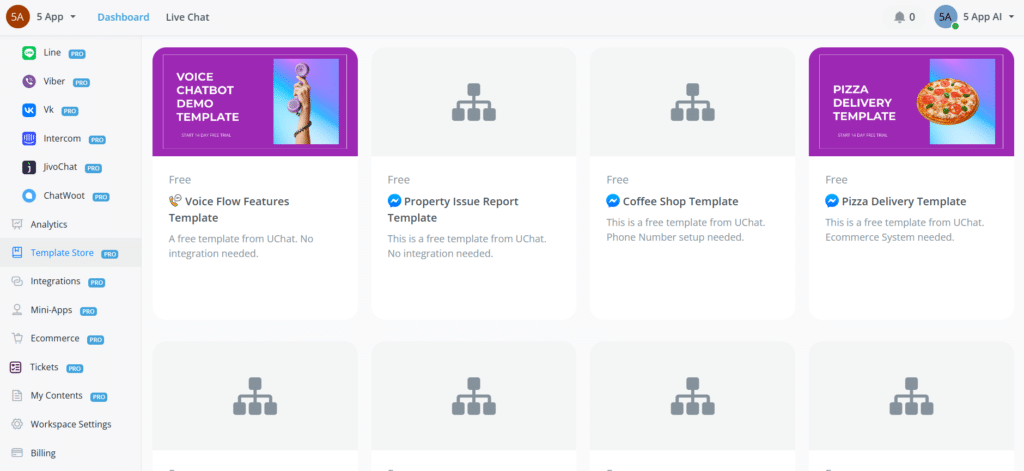Click the ChatWoot channel icon
This screenshot has width=1024, height=471.
(29, 196)
